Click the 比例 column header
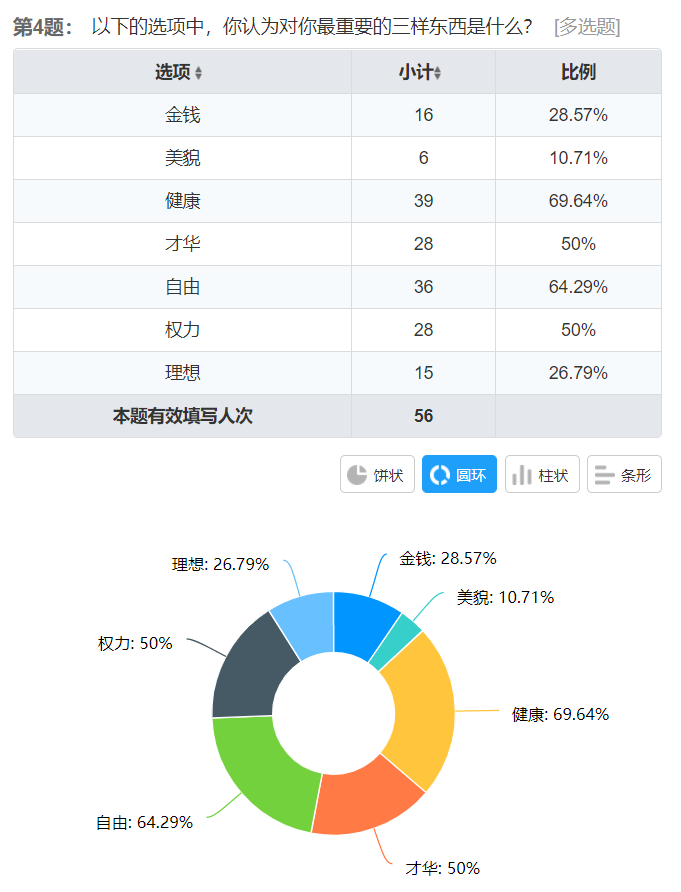This screenshot has width=681, height=892. click(578, 72)
